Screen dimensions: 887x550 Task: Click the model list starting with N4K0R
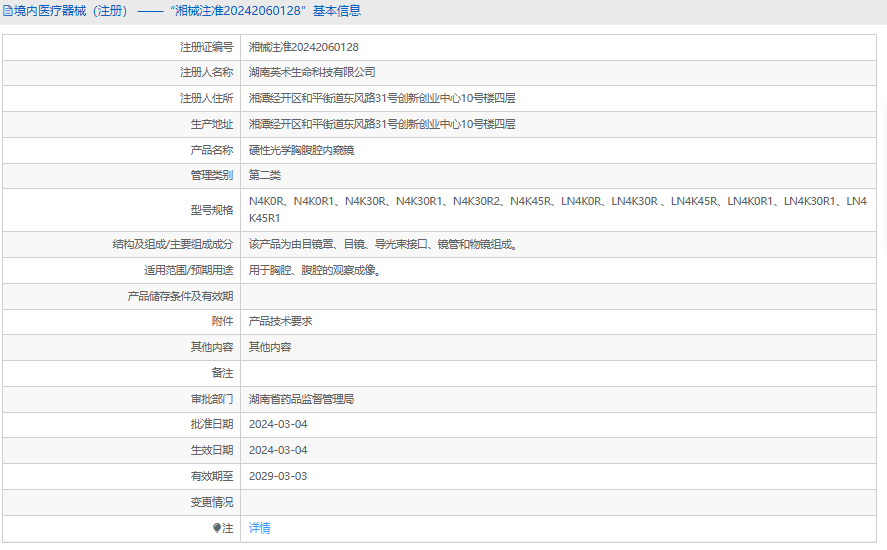click(558, 209)
